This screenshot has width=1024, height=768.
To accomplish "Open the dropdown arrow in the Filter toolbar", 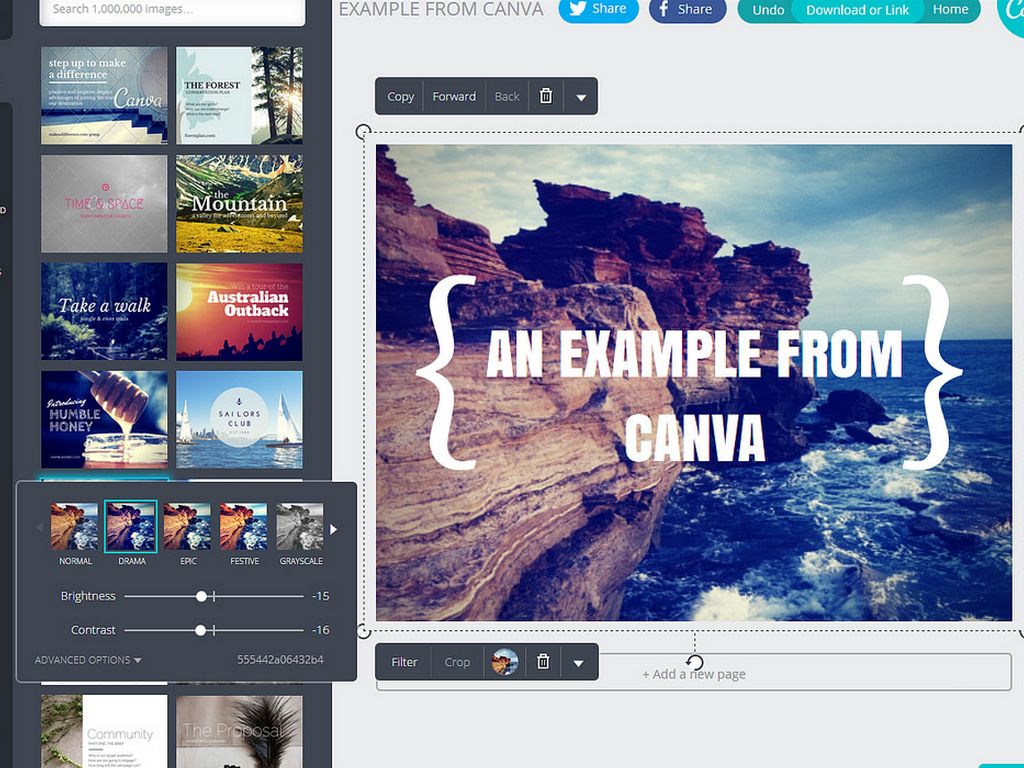I will (578, 663).
